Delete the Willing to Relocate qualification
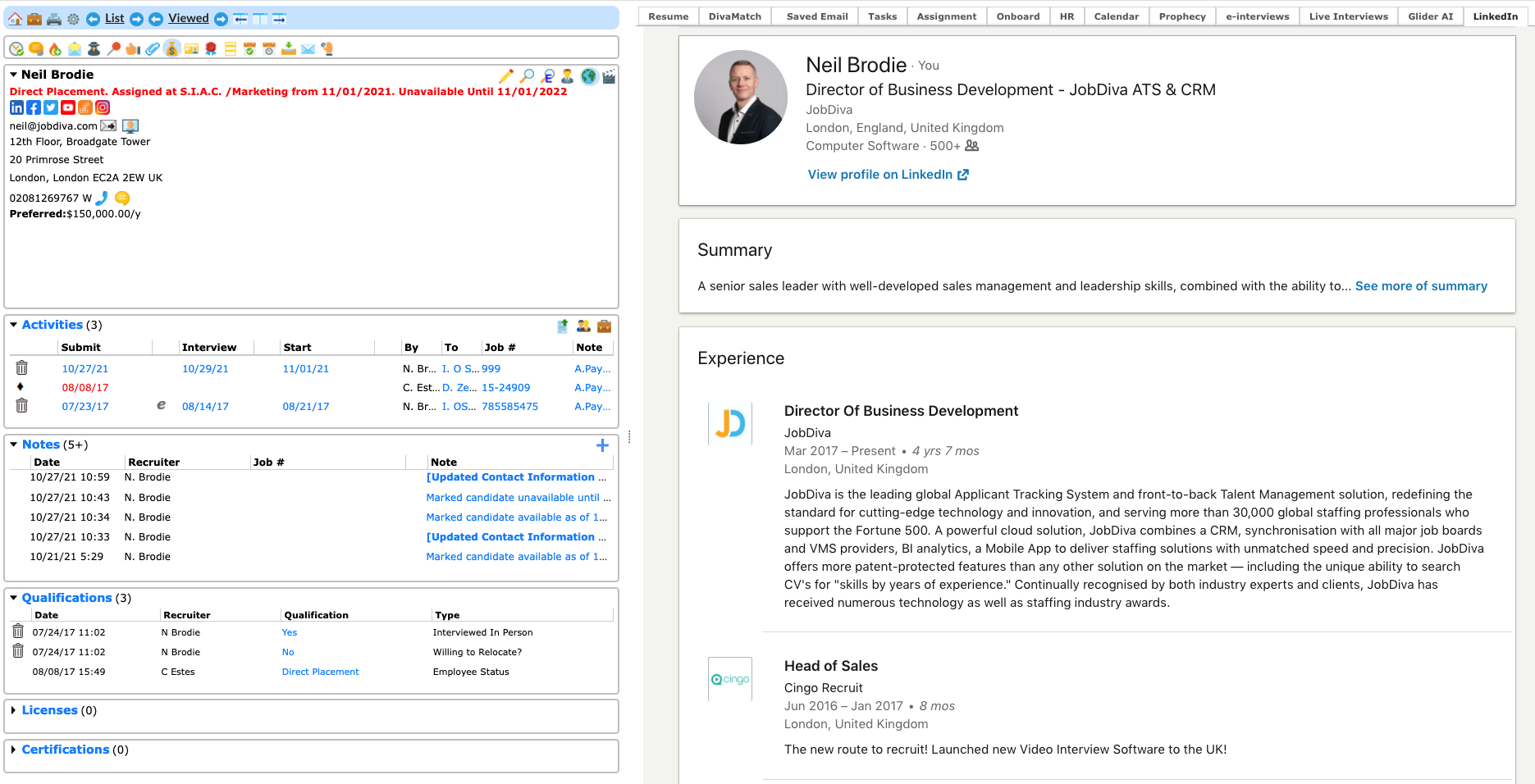This screenshot has width=1535, height=784. (18, 651)
